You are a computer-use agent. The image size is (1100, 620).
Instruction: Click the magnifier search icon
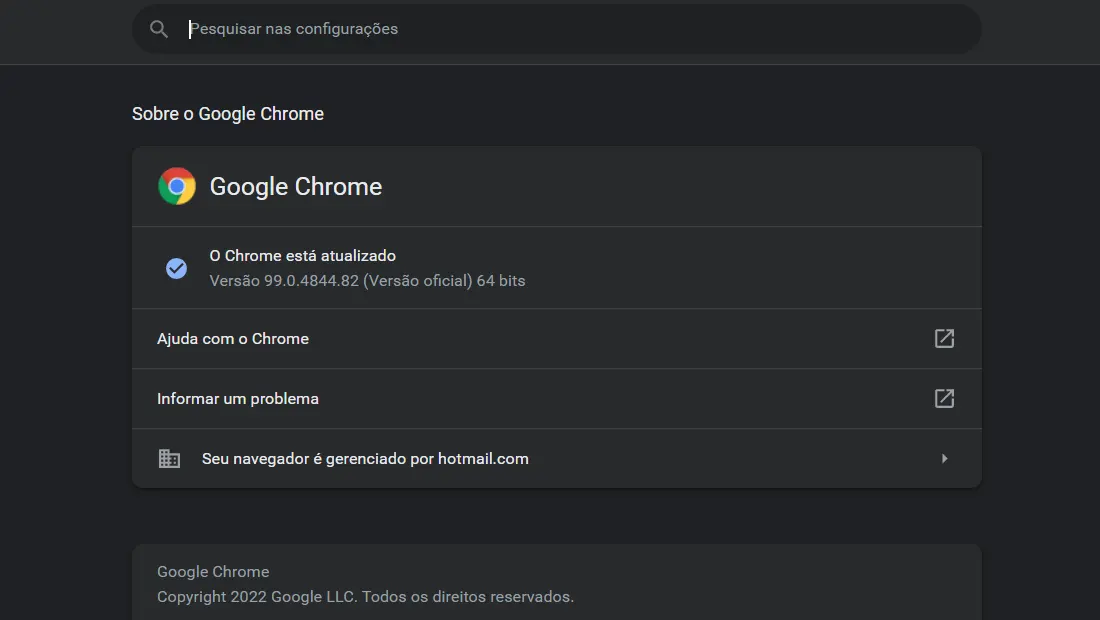159,29
